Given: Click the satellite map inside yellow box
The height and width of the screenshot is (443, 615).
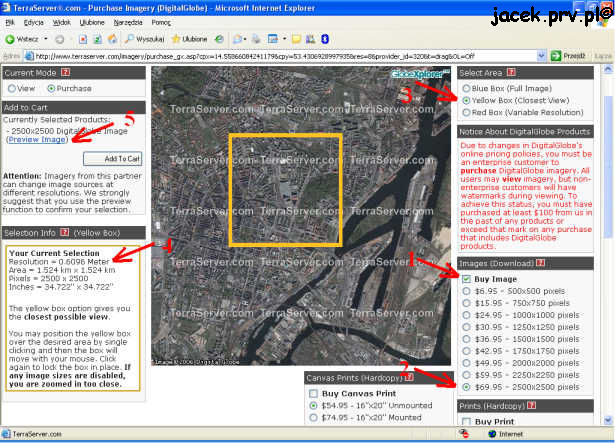Looking at the screenshot, I should point(286,190).
